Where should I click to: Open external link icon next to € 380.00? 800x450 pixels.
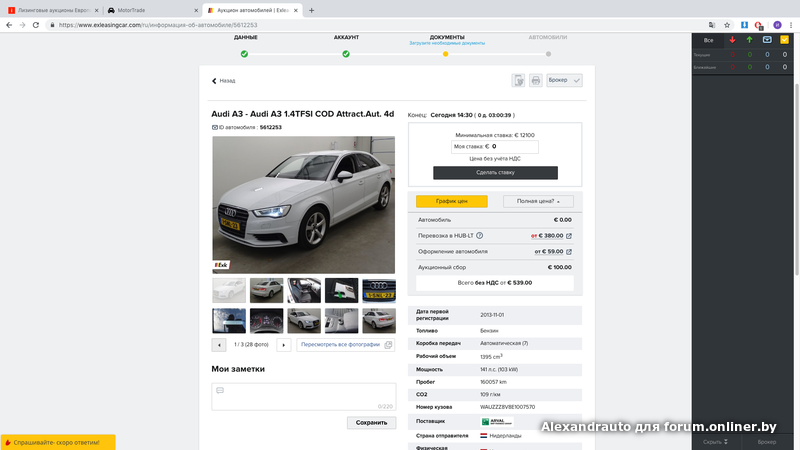(x=569, y=236)
